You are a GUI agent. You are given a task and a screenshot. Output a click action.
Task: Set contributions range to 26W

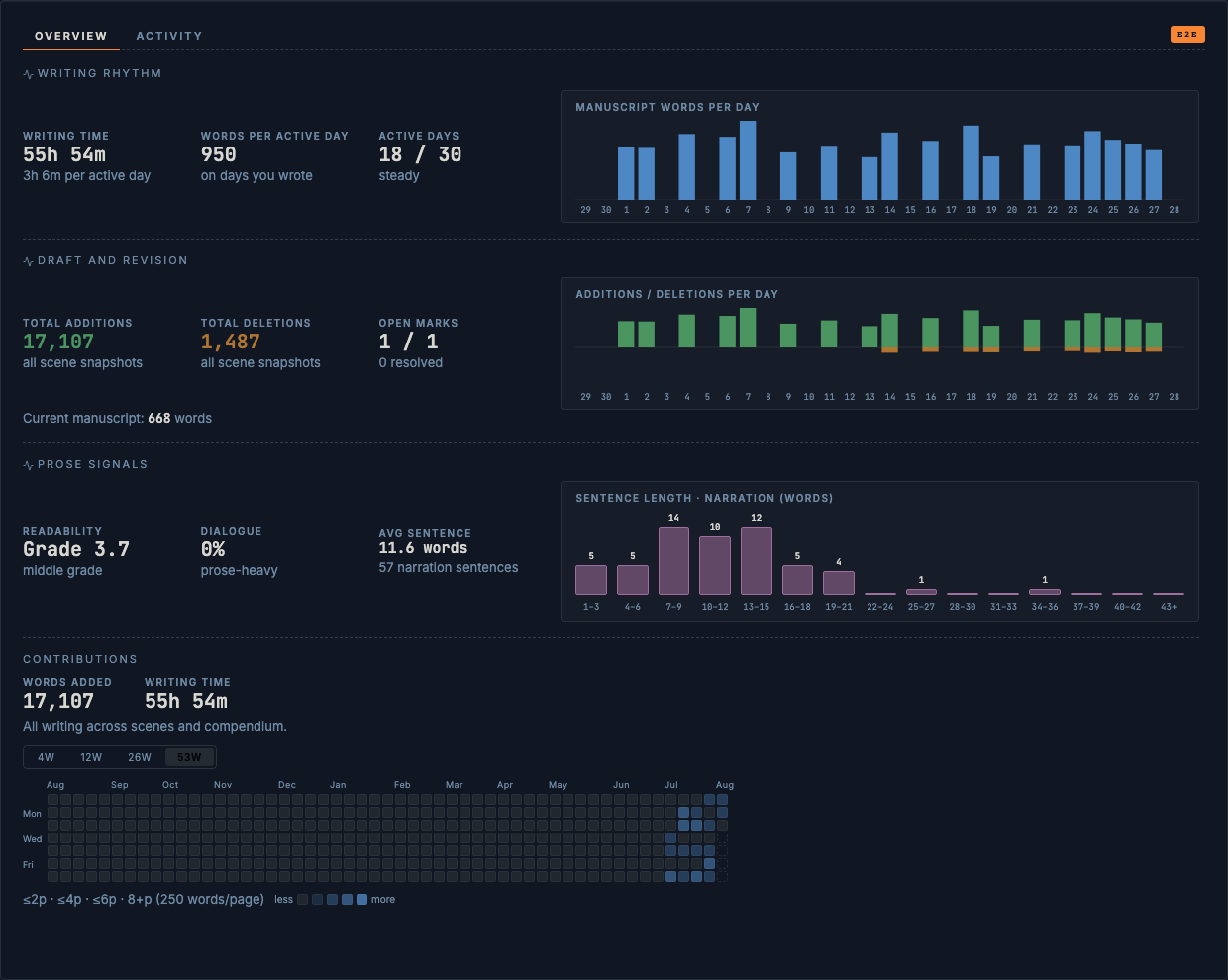click(140, 757)
